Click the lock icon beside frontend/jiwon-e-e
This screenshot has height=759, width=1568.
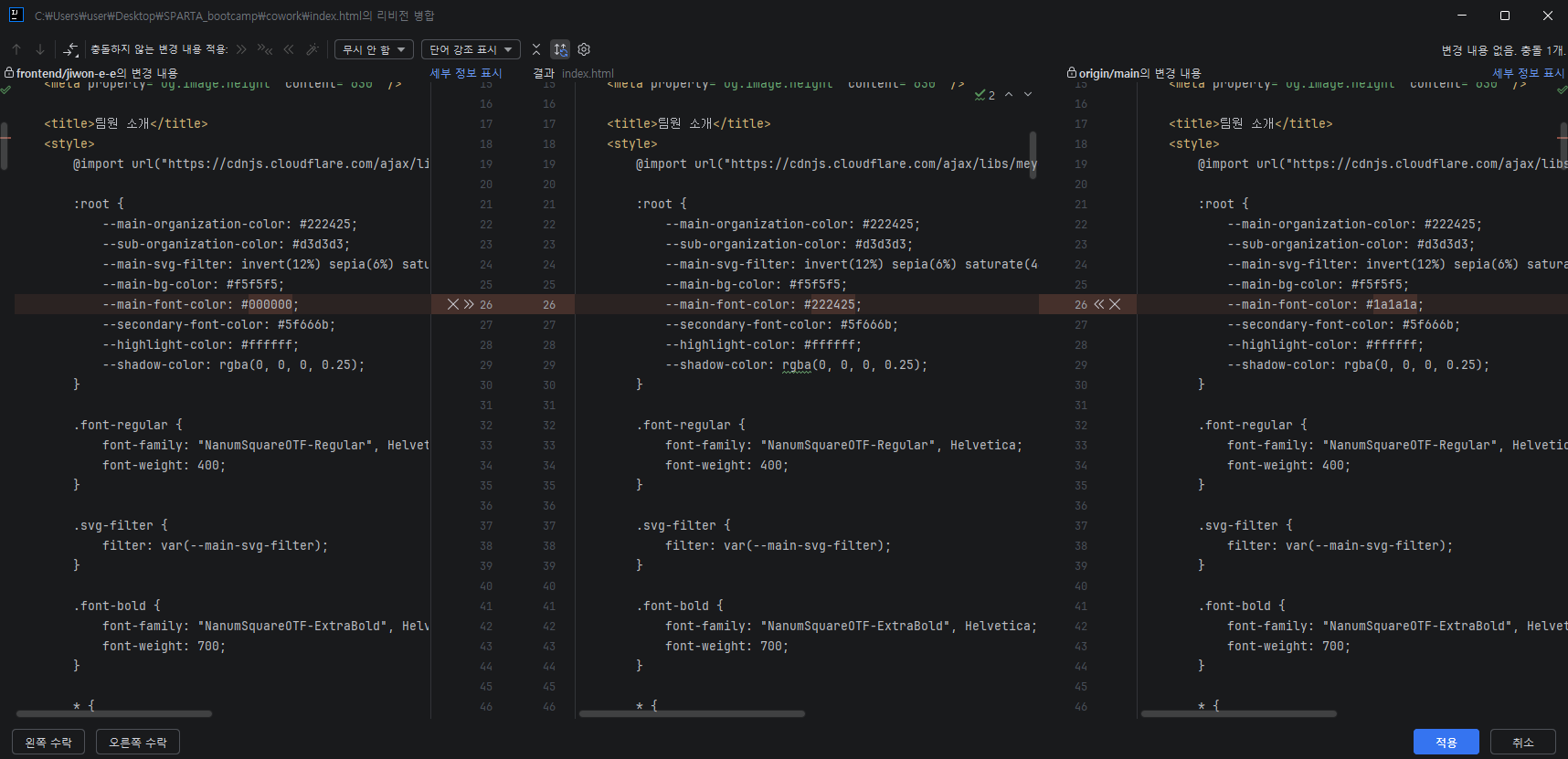pos(9,73)
